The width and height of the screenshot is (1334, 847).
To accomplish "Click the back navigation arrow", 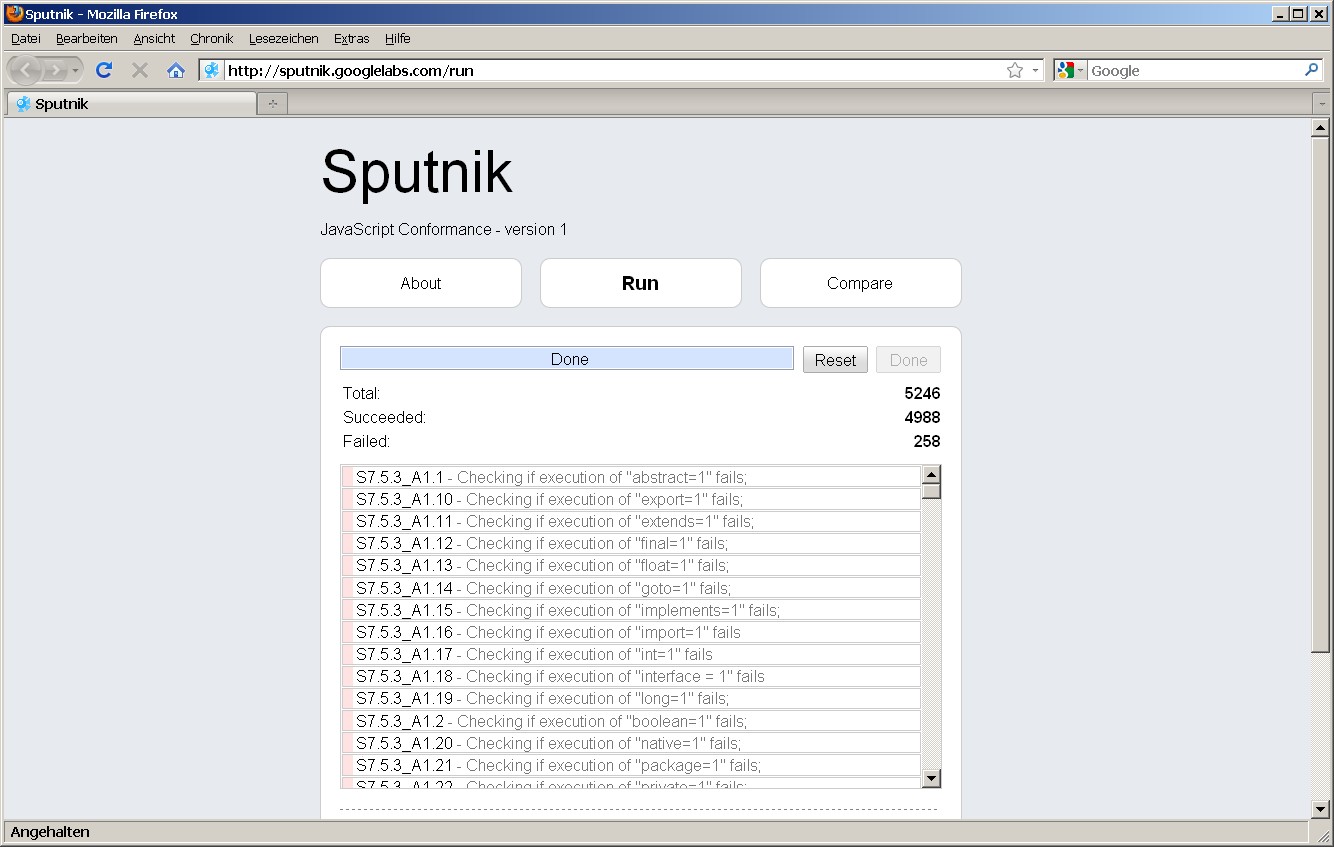I will click(x=24, y=70).
